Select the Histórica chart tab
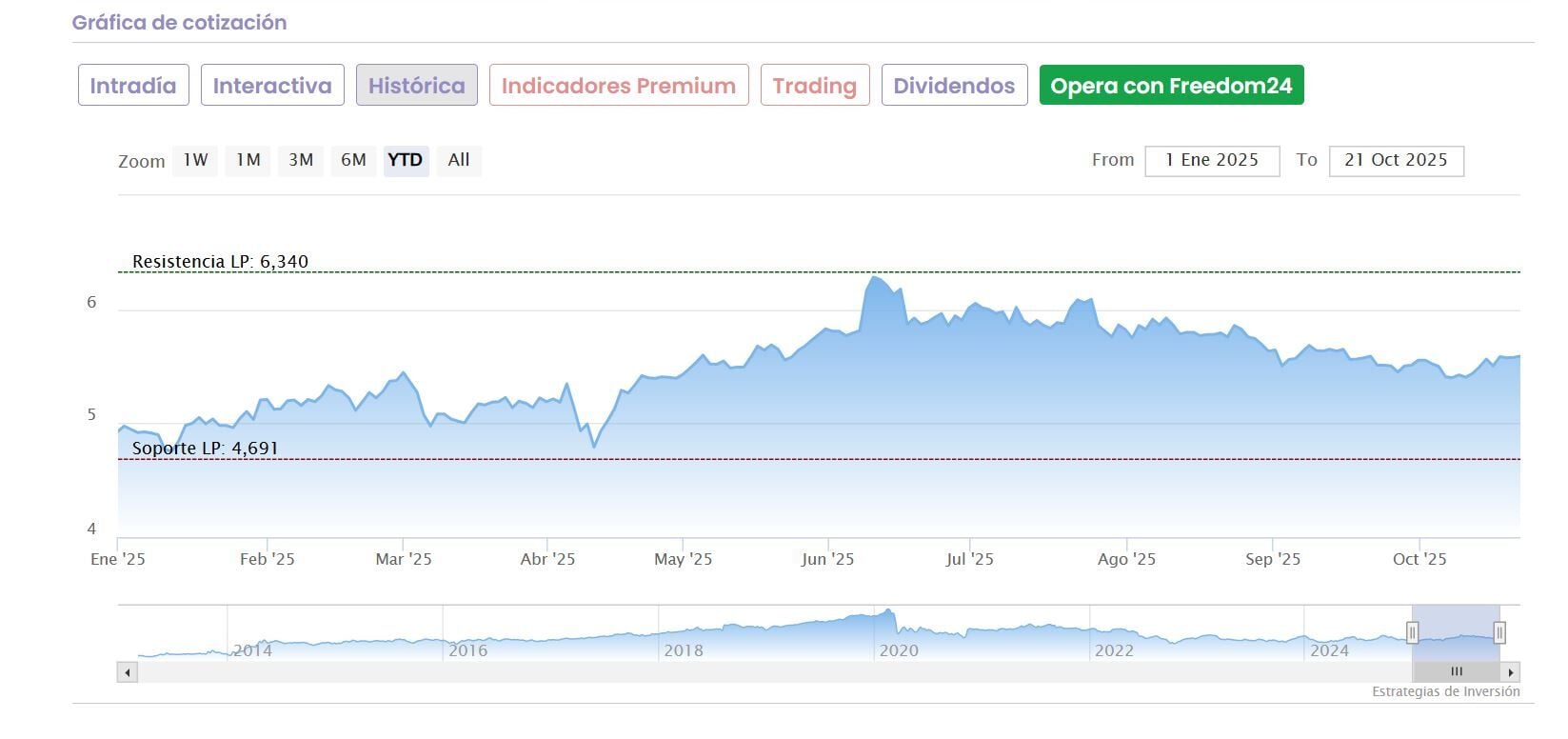 click(x=417, y=86)
